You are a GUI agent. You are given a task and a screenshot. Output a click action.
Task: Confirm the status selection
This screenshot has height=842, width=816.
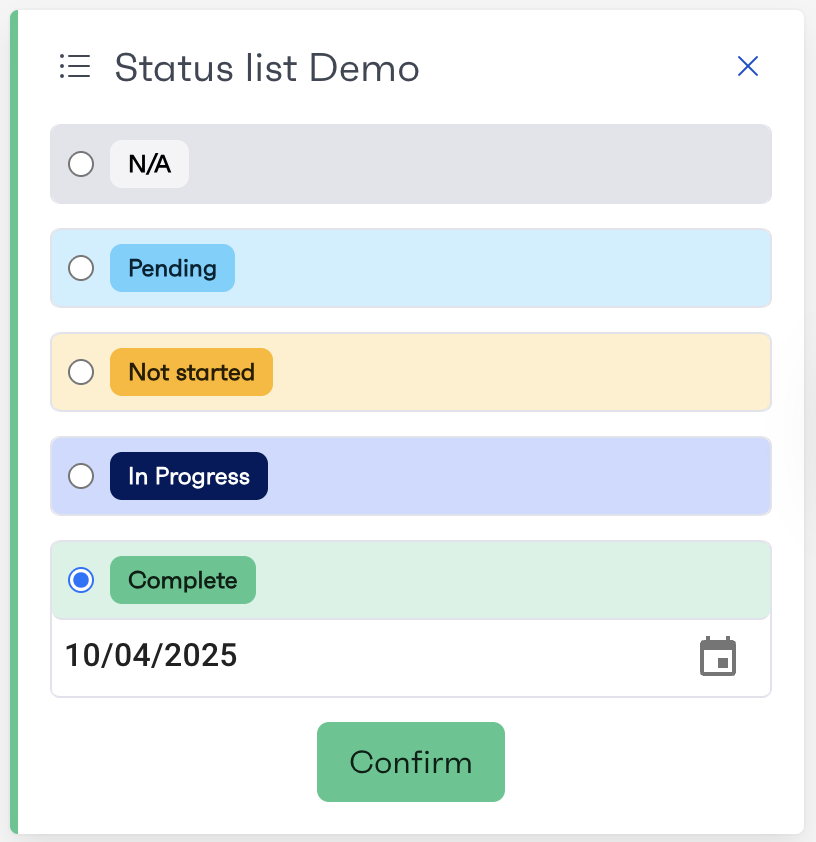pos(411,762)
